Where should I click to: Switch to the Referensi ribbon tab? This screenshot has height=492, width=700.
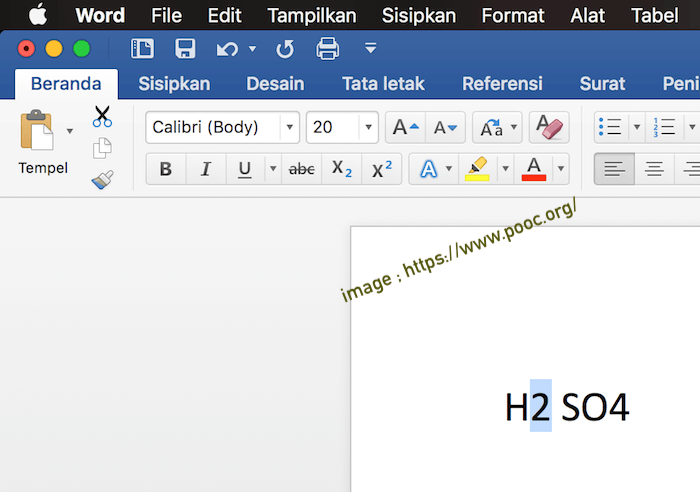click(502, 83)
